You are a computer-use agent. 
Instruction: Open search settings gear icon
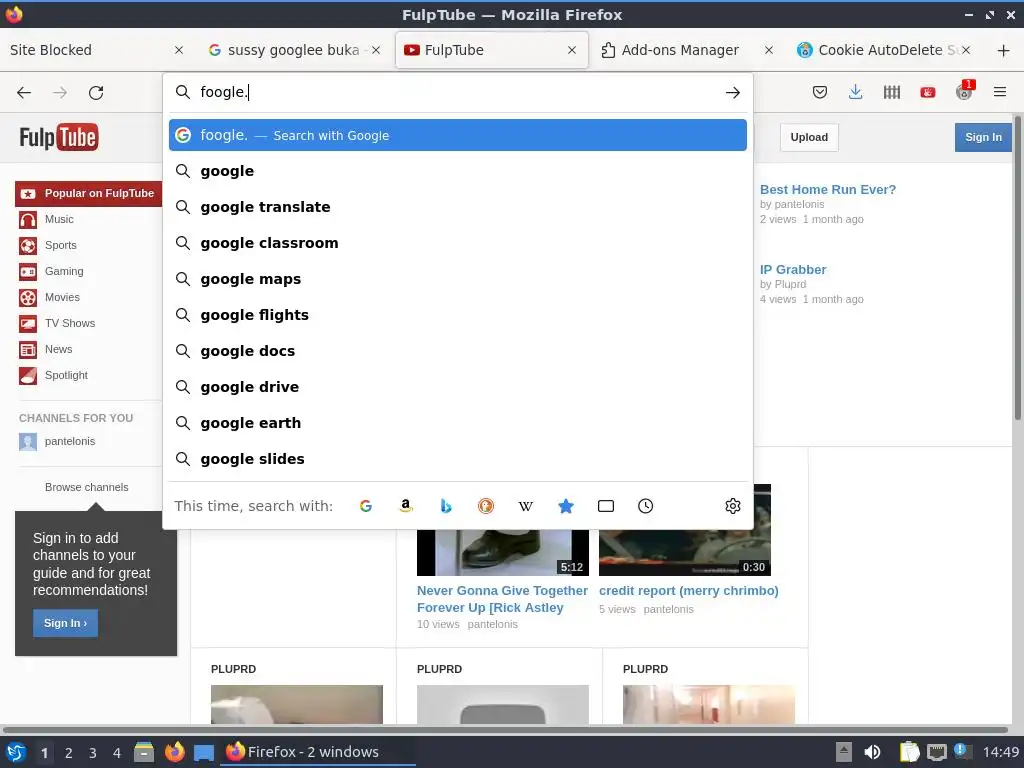click(x=733, y=506)
